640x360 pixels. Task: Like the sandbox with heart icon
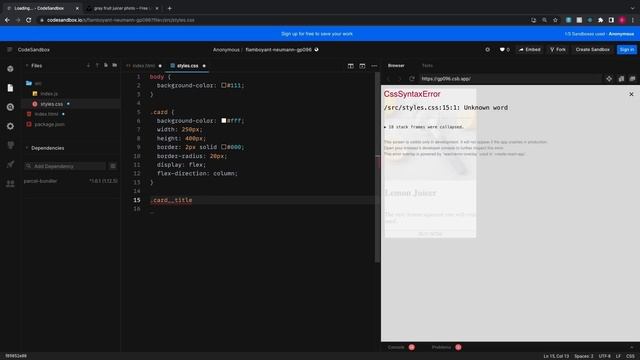click(504, 49)
